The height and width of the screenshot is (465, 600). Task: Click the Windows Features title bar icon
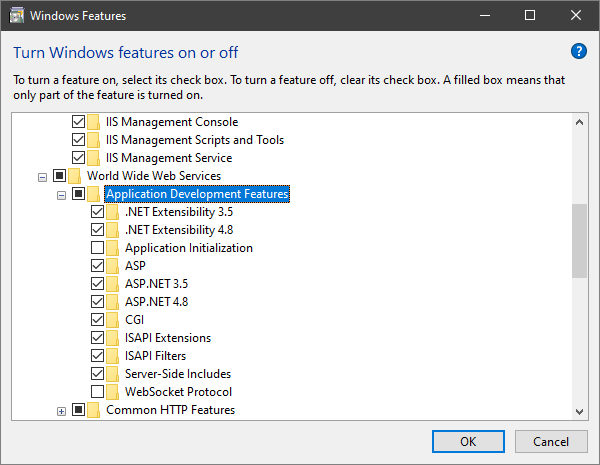pos(16,16)
